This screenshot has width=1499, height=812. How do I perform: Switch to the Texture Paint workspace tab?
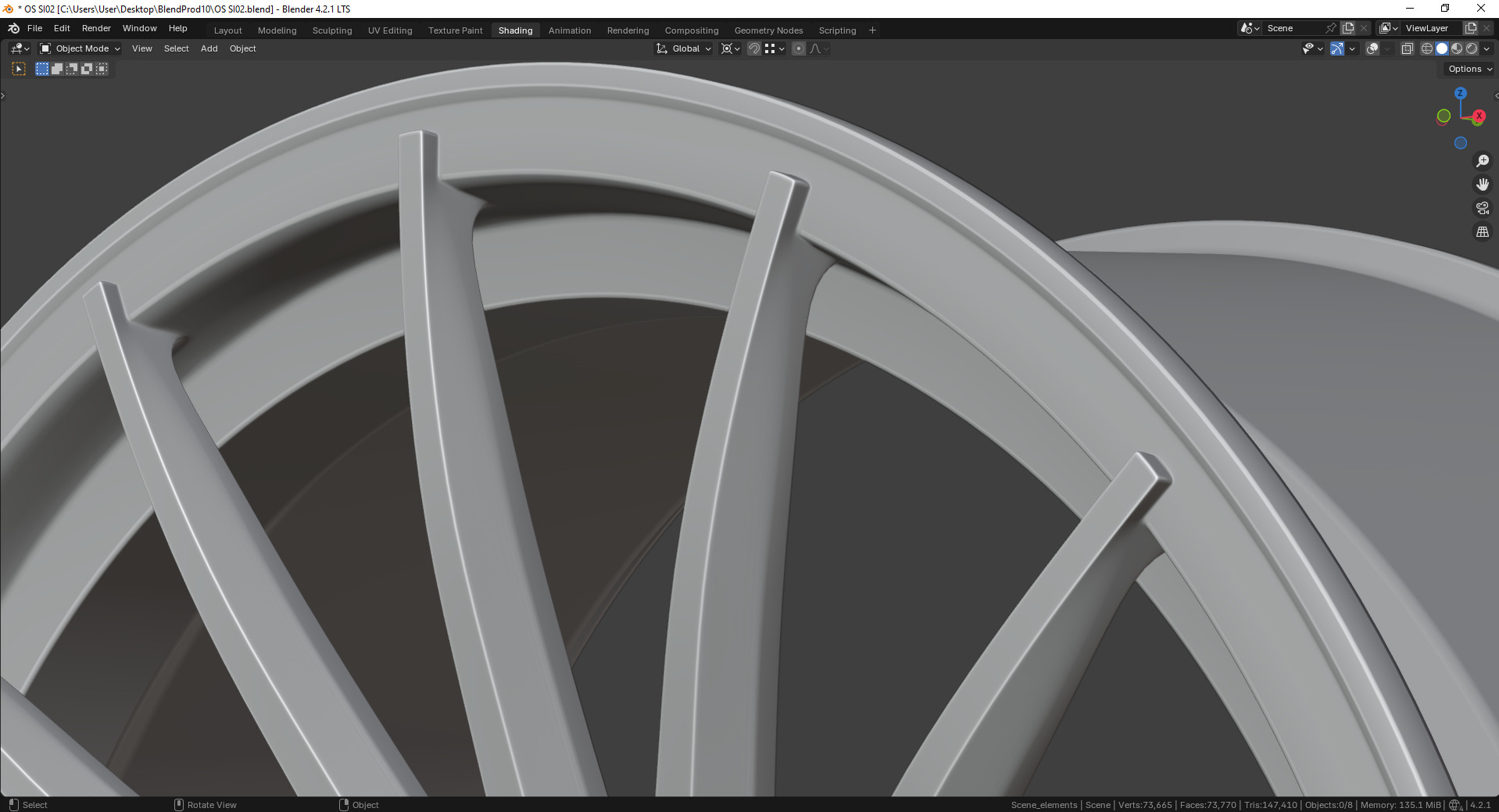point(455,30)
